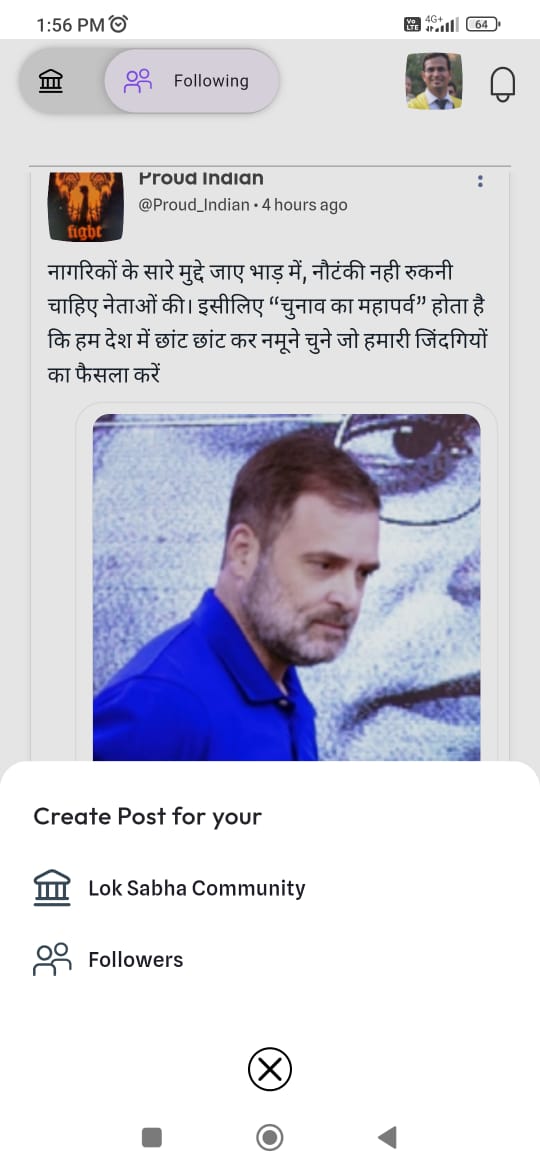Tap the battery indicator in status bar
540x1170 pixels.
[483, 25]
